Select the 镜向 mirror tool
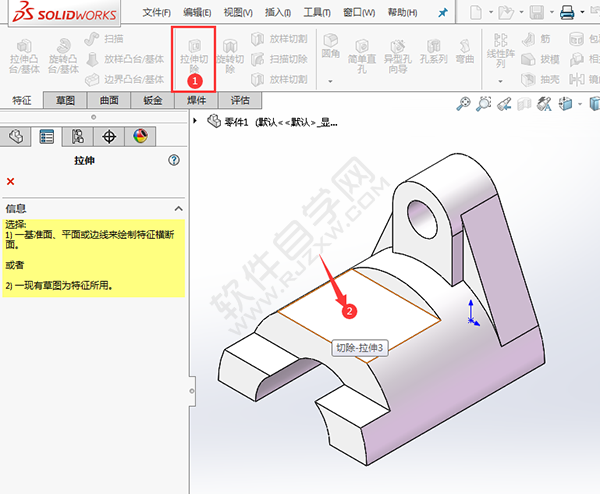600x494 pixels. (x=584, y=79)
